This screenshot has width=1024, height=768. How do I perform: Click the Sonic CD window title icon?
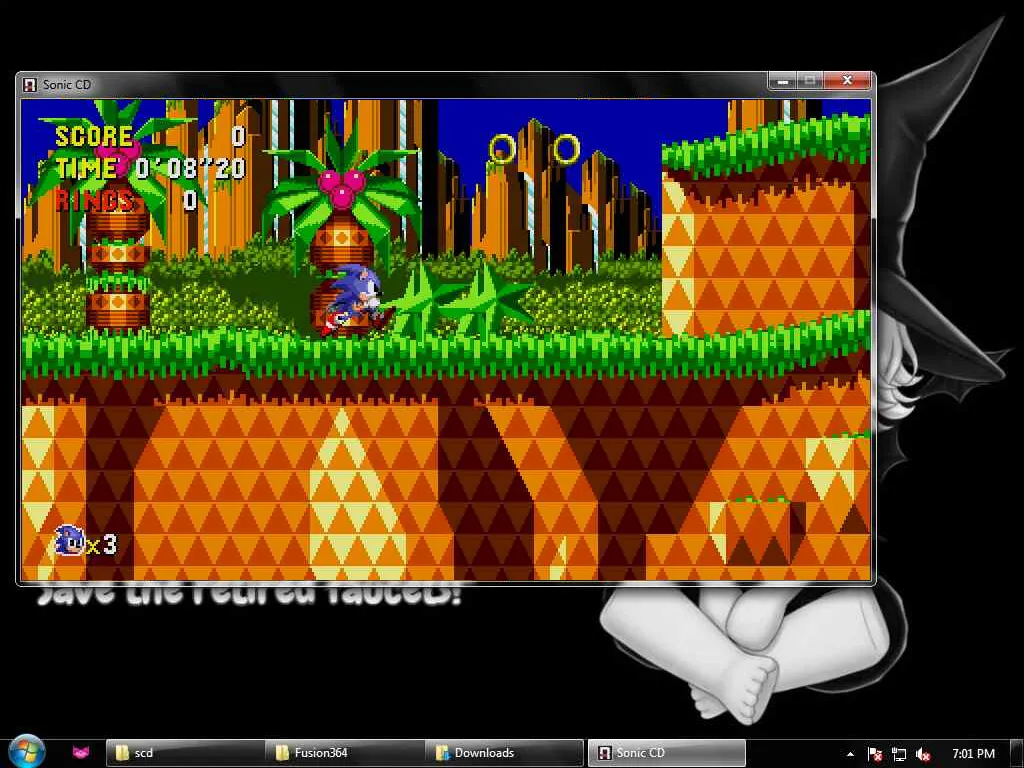pos(29,85)
